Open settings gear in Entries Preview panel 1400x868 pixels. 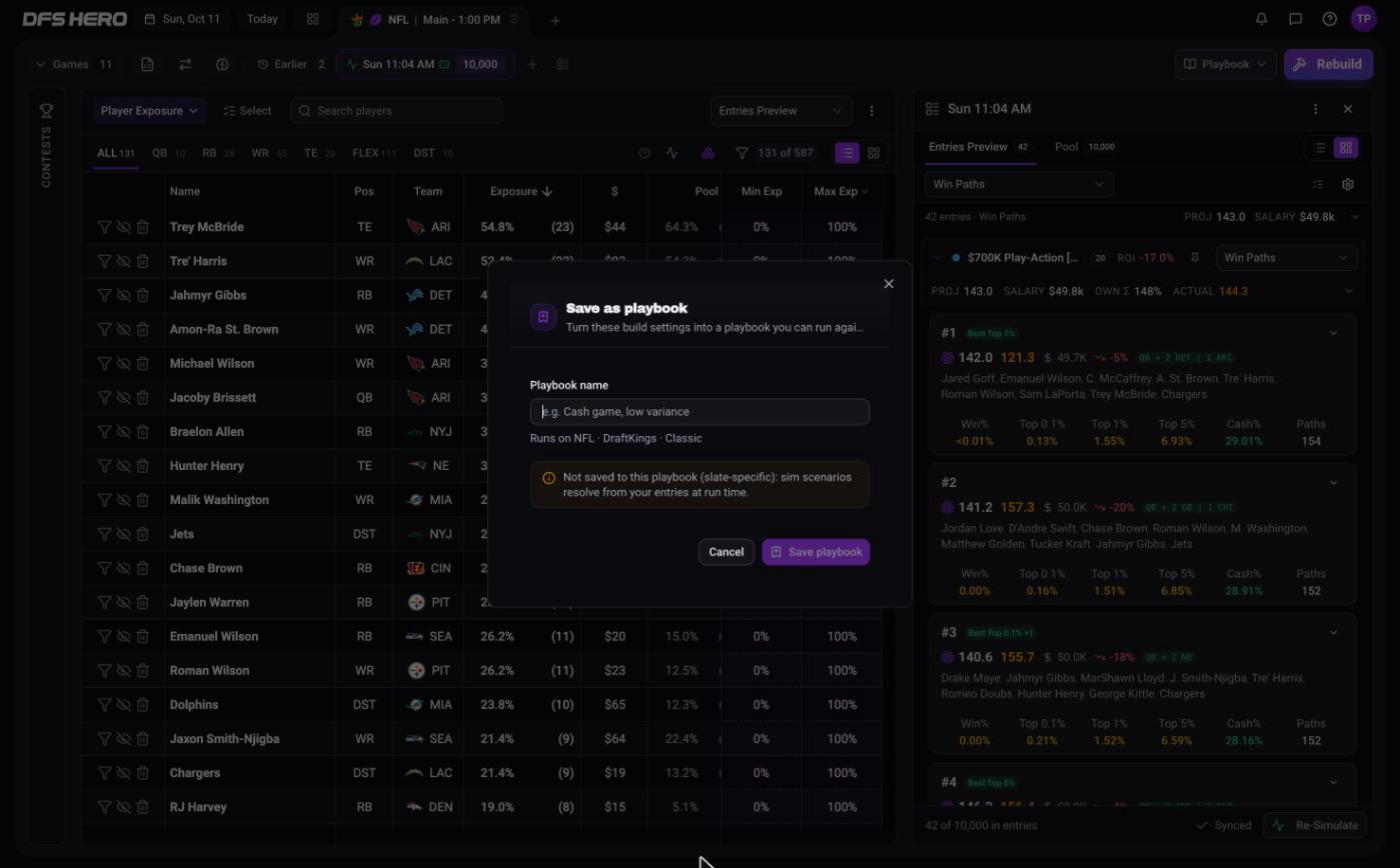(x=1348, y=184)
